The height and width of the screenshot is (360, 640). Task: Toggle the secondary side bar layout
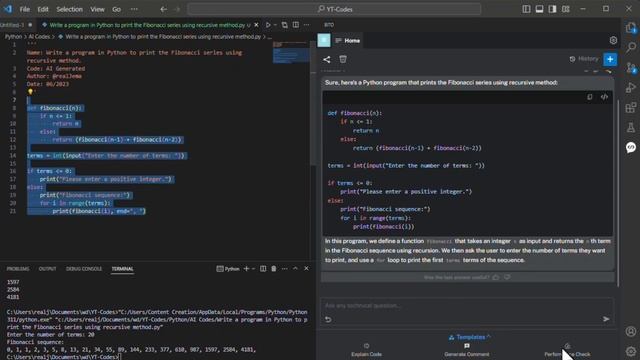coord(552,9)
